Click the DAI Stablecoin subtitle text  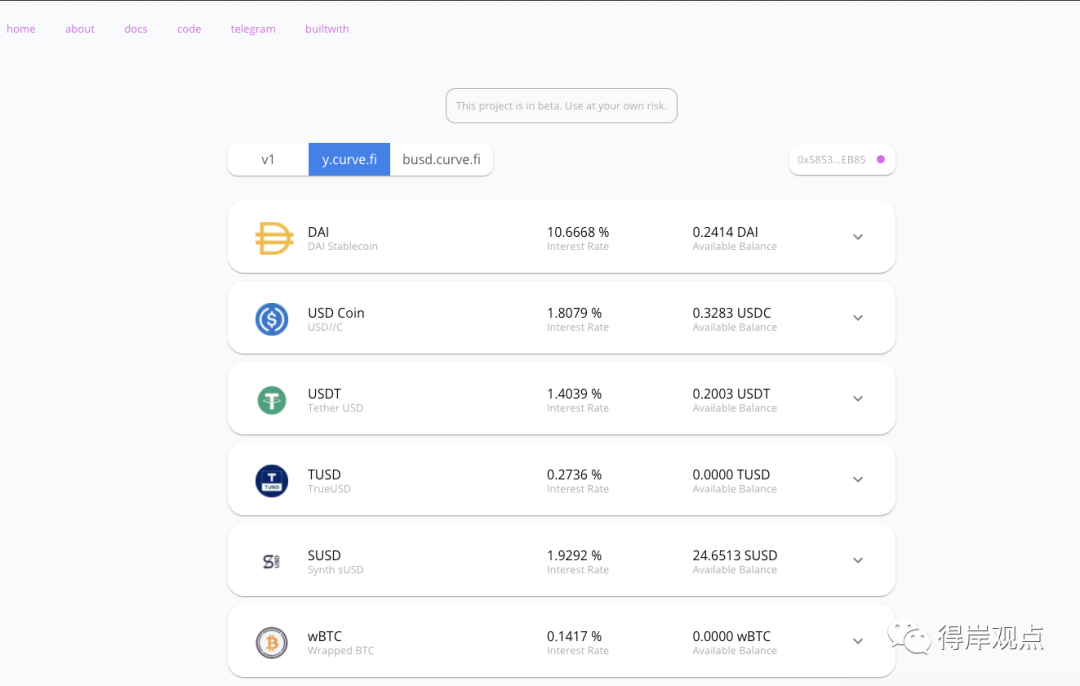point(342,247)
